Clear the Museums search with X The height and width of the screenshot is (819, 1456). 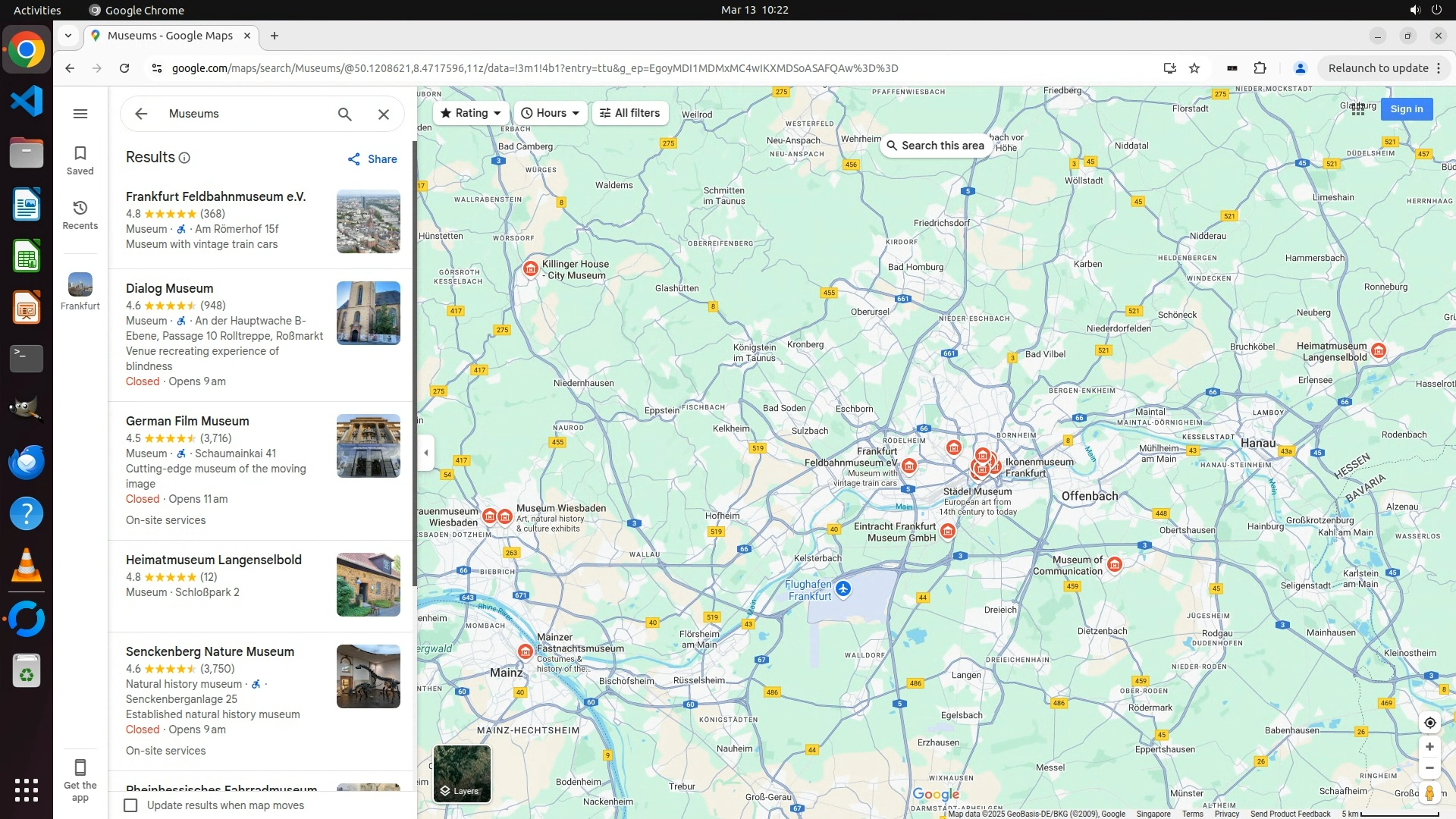(x=384, y=114)
